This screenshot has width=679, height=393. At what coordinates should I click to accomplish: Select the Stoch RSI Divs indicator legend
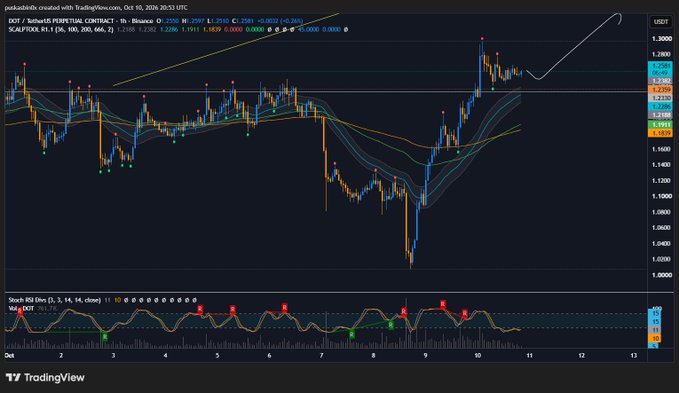(x=55, y=300)
